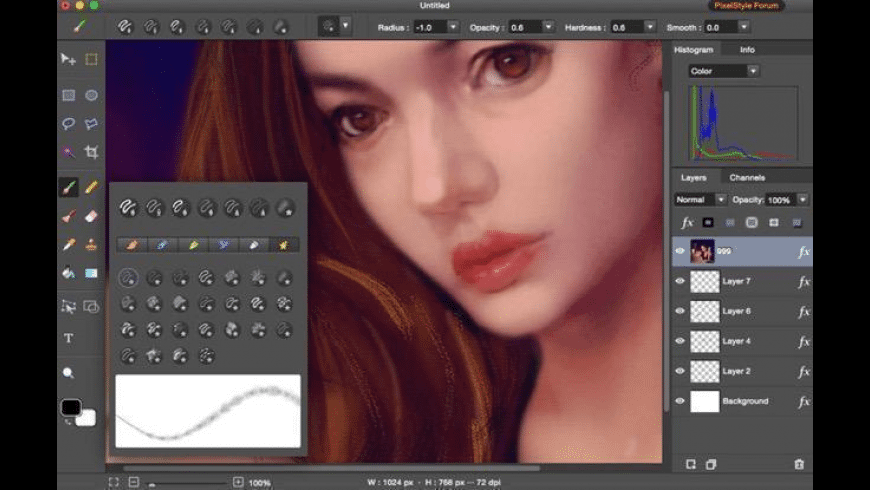Select the Elliptical marquee tool
Viewport: 870px width, 490px height.
[x=91, y=95]
